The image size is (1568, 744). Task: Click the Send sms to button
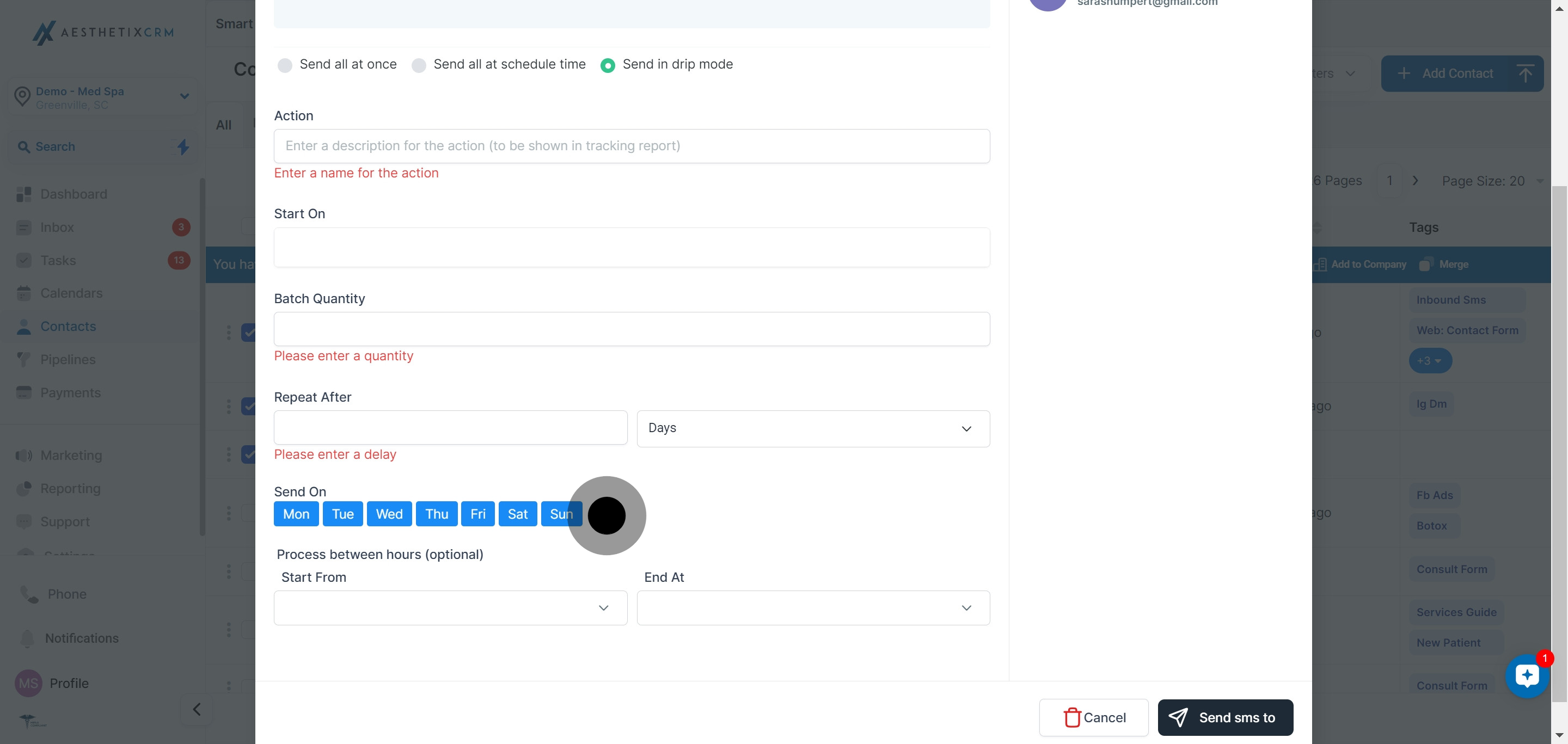(x=1226, y=718)
